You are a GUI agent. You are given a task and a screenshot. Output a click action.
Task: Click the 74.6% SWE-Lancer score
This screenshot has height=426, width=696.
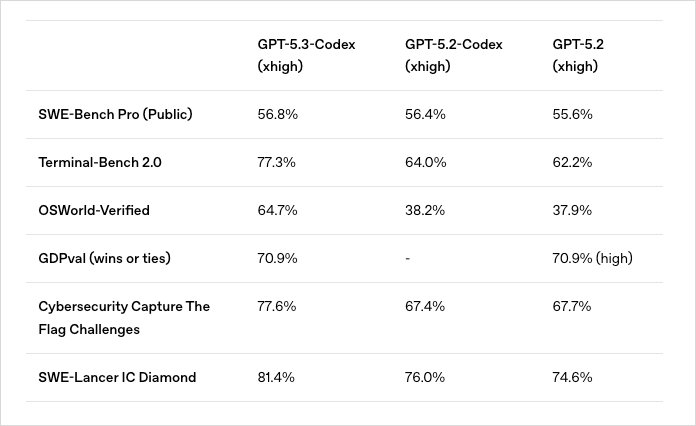tap(573, 377)
